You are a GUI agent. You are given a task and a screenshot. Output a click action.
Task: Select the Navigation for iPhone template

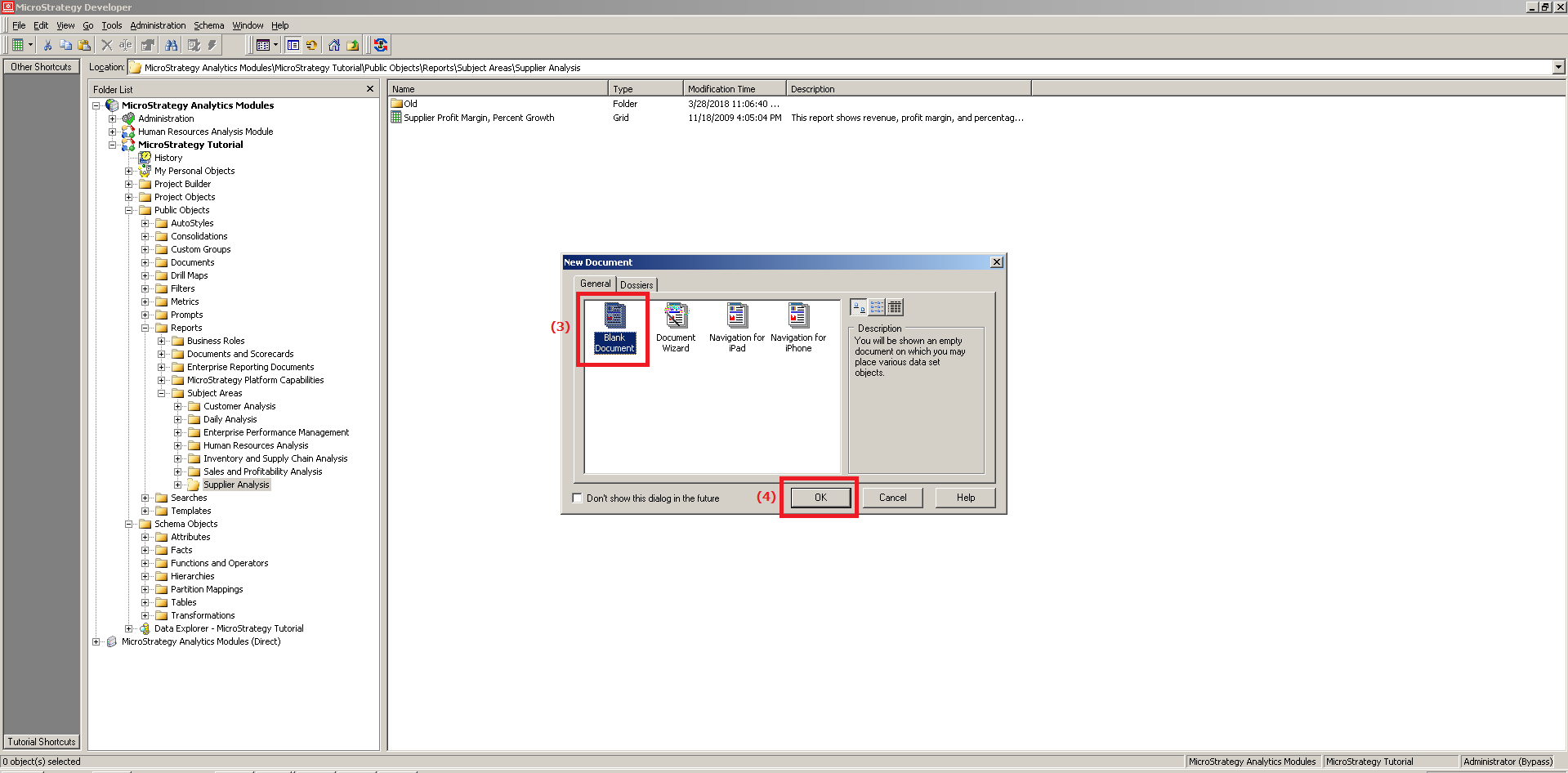point(798,328)
